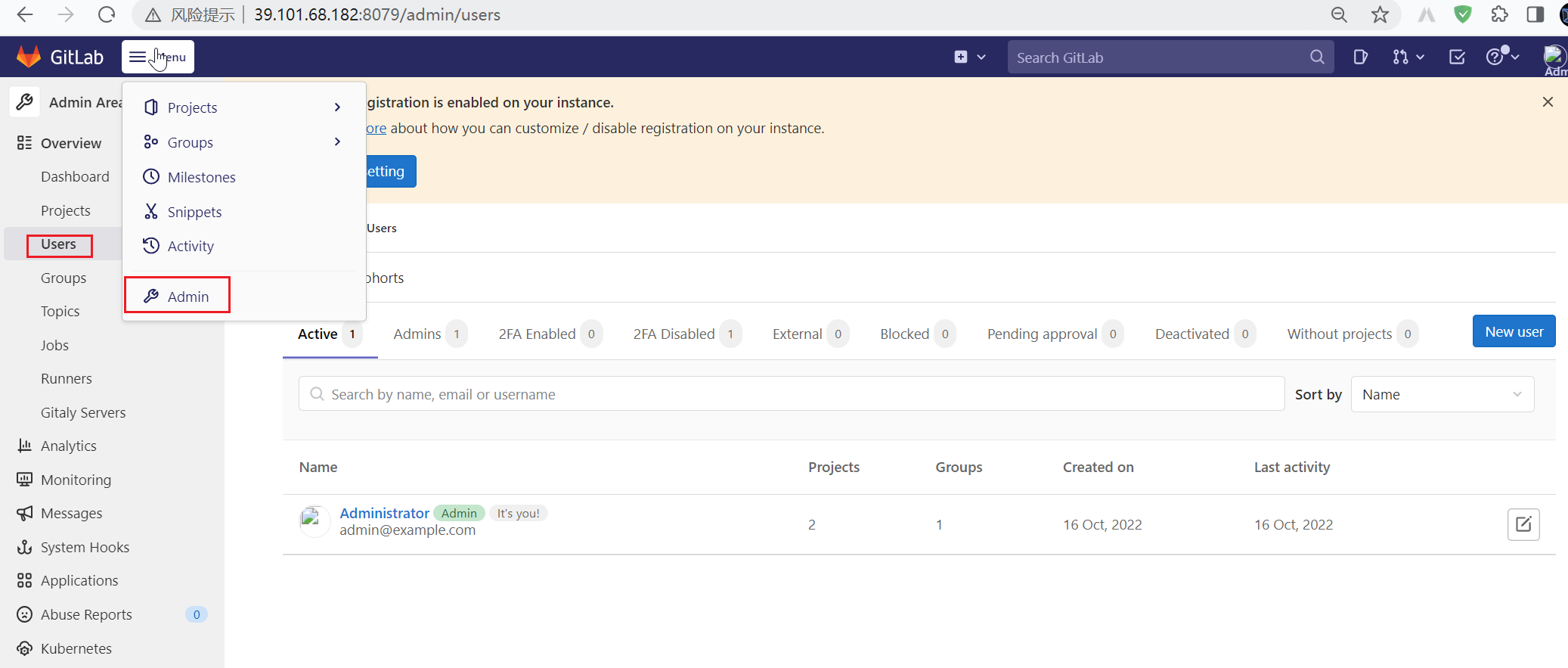The image size is (1568, 668).
Task: Open the To-Do list icon
Action: (x=1457, y=57)
